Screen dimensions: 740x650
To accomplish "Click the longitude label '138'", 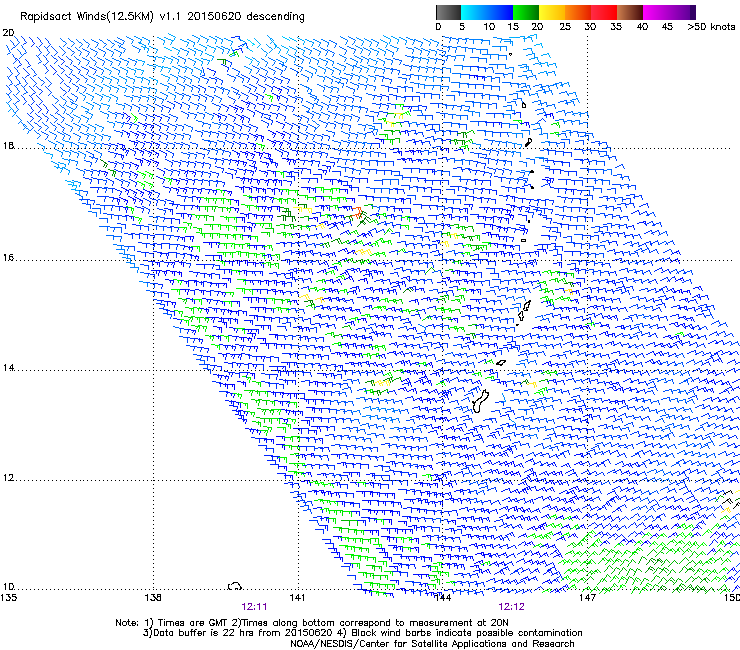I will 153,598.
